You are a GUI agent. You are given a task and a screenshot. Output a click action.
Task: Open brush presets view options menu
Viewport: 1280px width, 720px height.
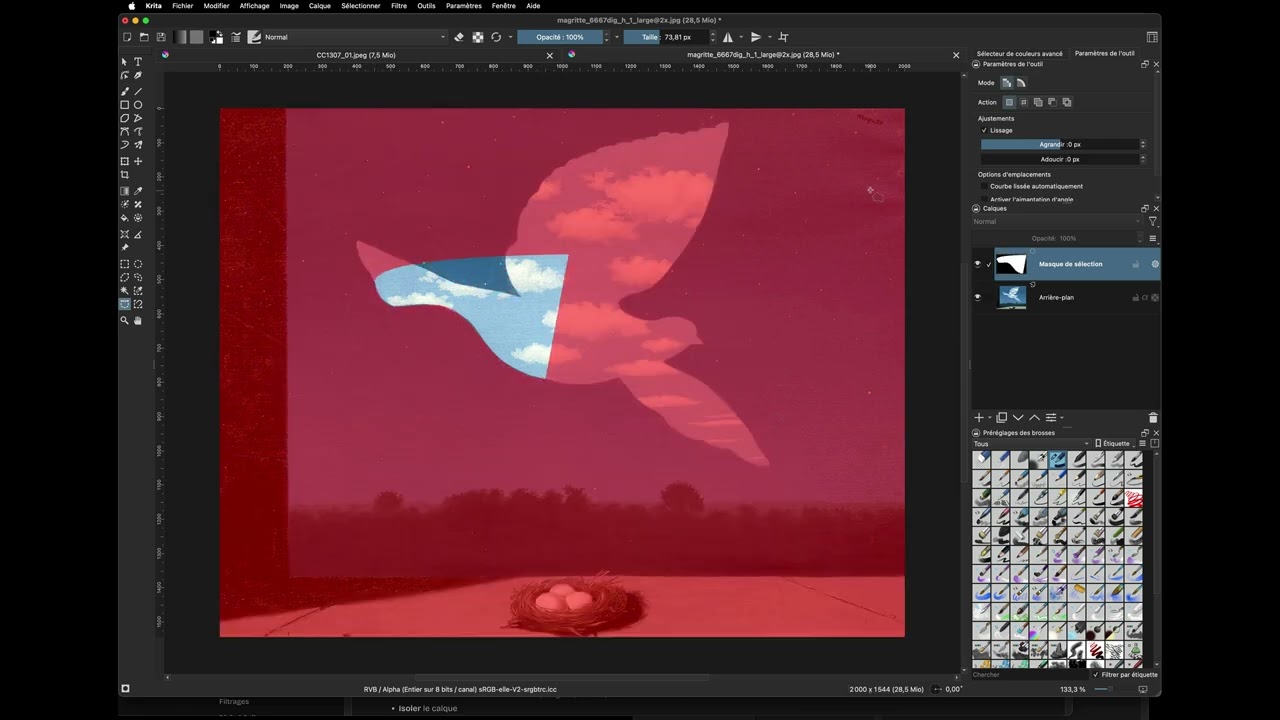(x=1143, y=444)
